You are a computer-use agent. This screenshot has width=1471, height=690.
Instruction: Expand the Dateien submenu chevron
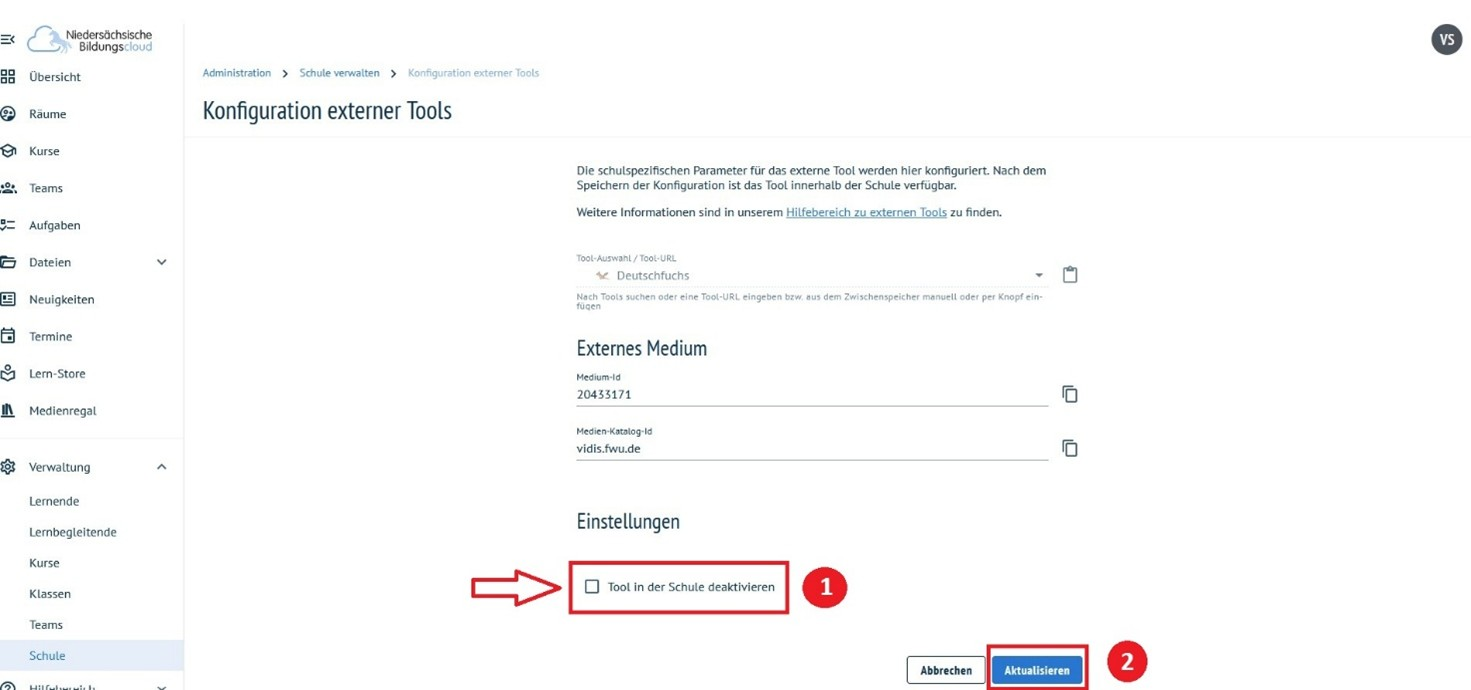pyautogui.click(x=162, y=262)
